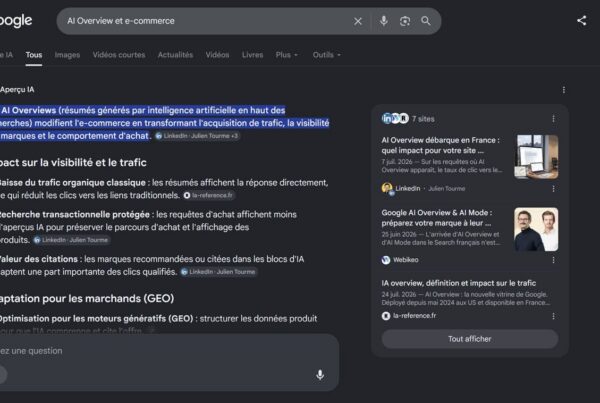Open article Google AI Overview & AI Mode

point(437,218)
